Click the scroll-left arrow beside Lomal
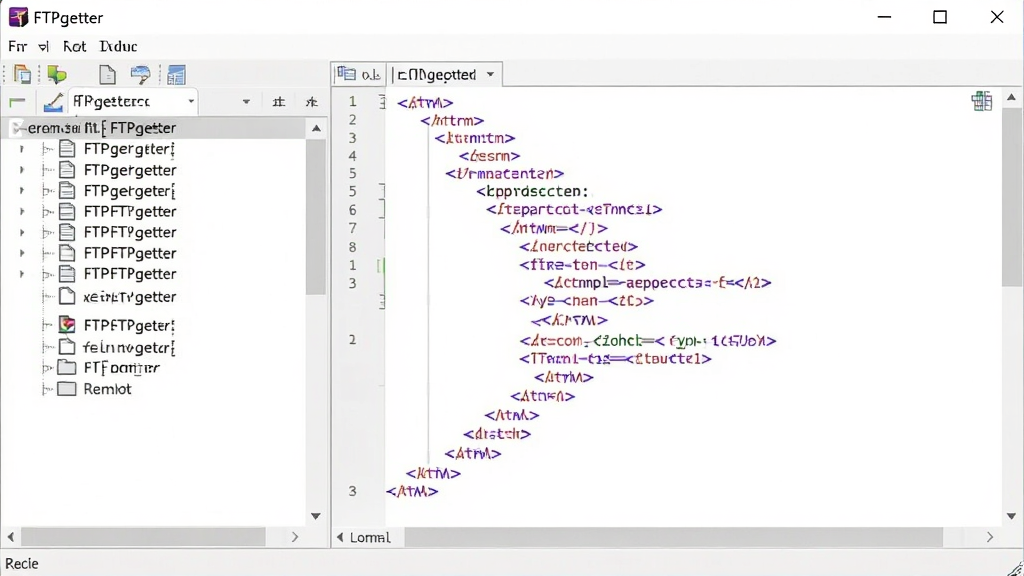This screenshot has height=576, width=1024. pyautogui.click(x=340, y=537)
